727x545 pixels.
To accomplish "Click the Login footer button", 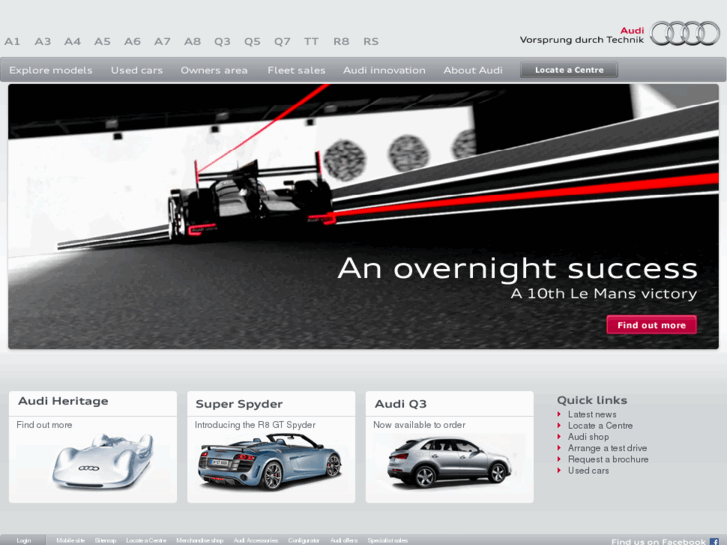I will (23, 540).
